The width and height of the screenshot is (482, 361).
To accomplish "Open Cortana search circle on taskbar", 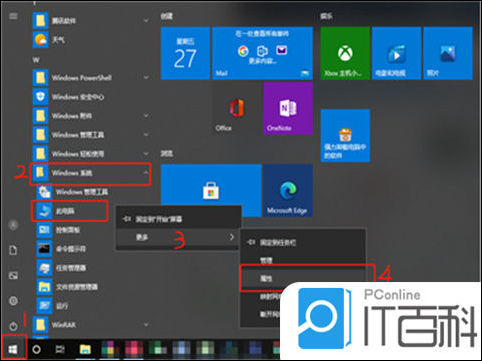I will [x=36, y=349].
